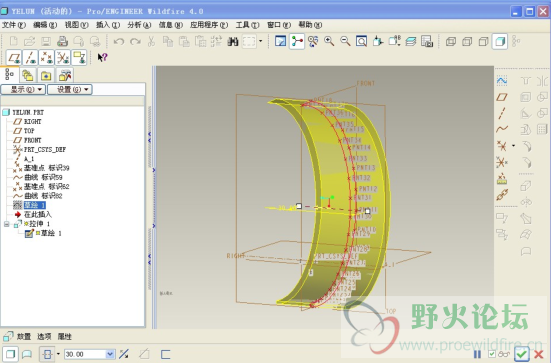The image size is (552, 363).
Task: Toggle datum plane display icon
Action: click(x=14, y=58)
